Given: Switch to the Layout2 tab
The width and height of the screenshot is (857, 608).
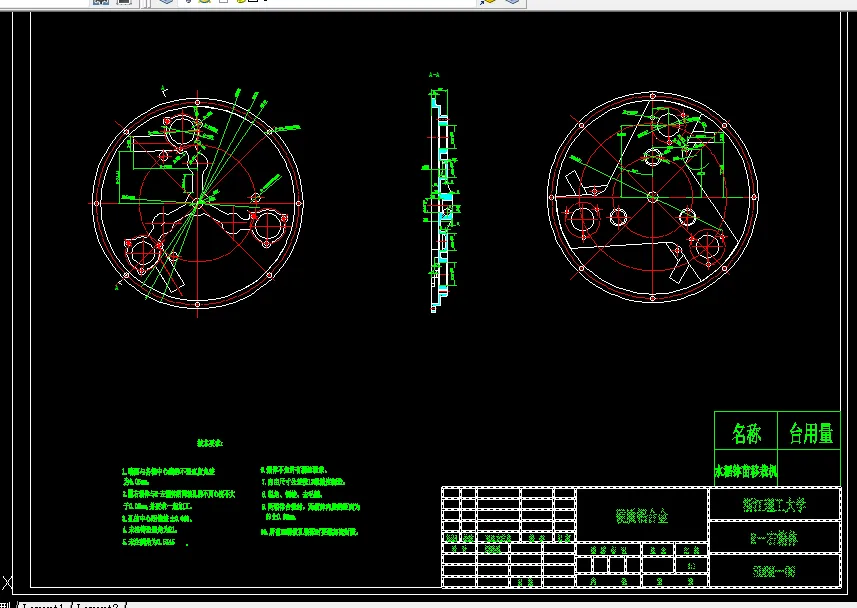Looking at the screenshot, I should coord(98,605).
